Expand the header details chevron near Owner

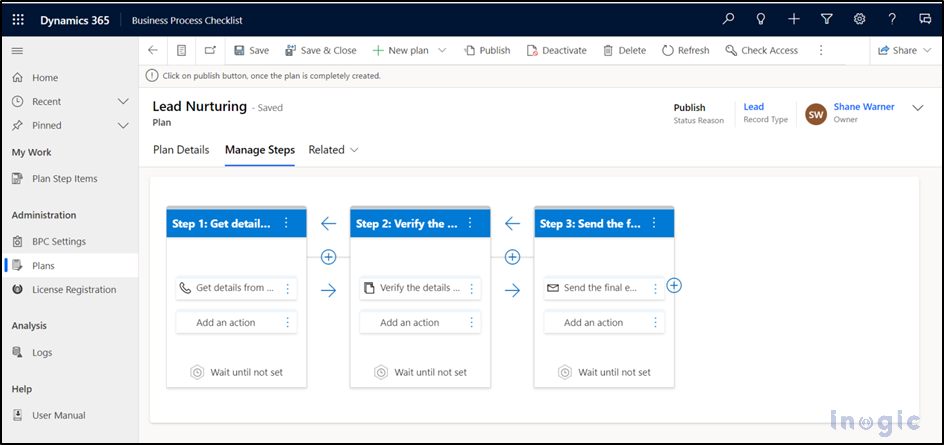tap(918, 108)
